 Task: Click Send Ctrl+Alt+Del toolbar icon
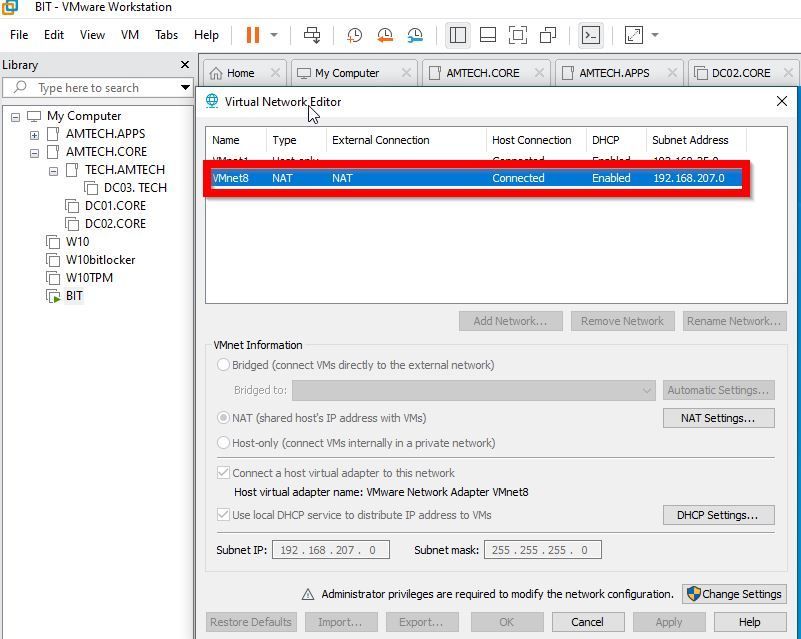312,35
